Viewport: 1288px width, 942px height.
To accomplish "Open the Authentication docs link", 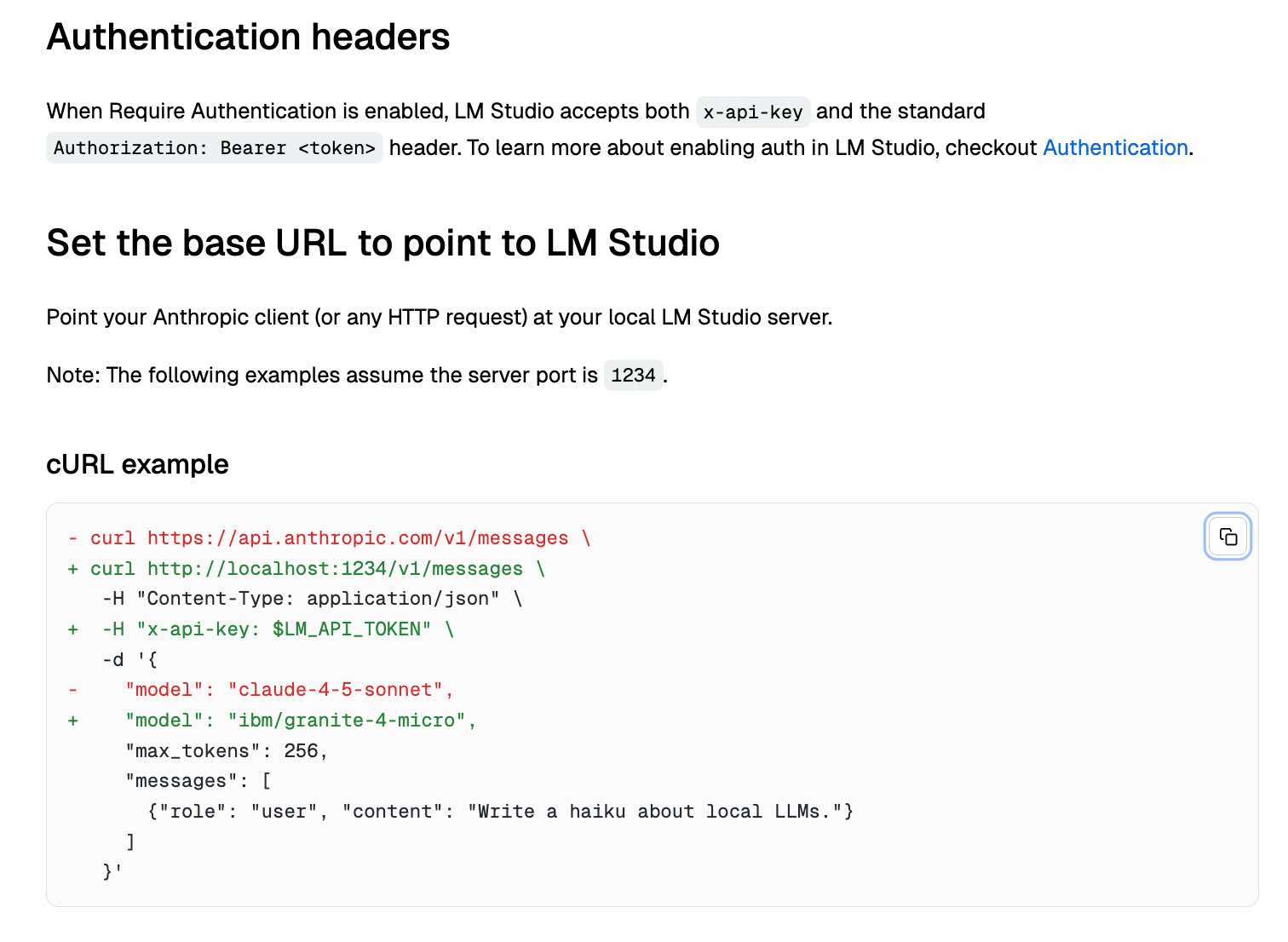I will [1115, 147].
